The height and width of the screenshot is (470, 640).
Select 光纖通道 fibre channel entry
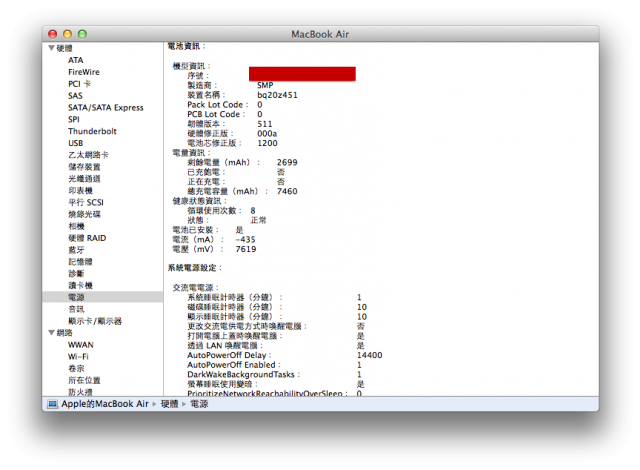click(84, 179)
